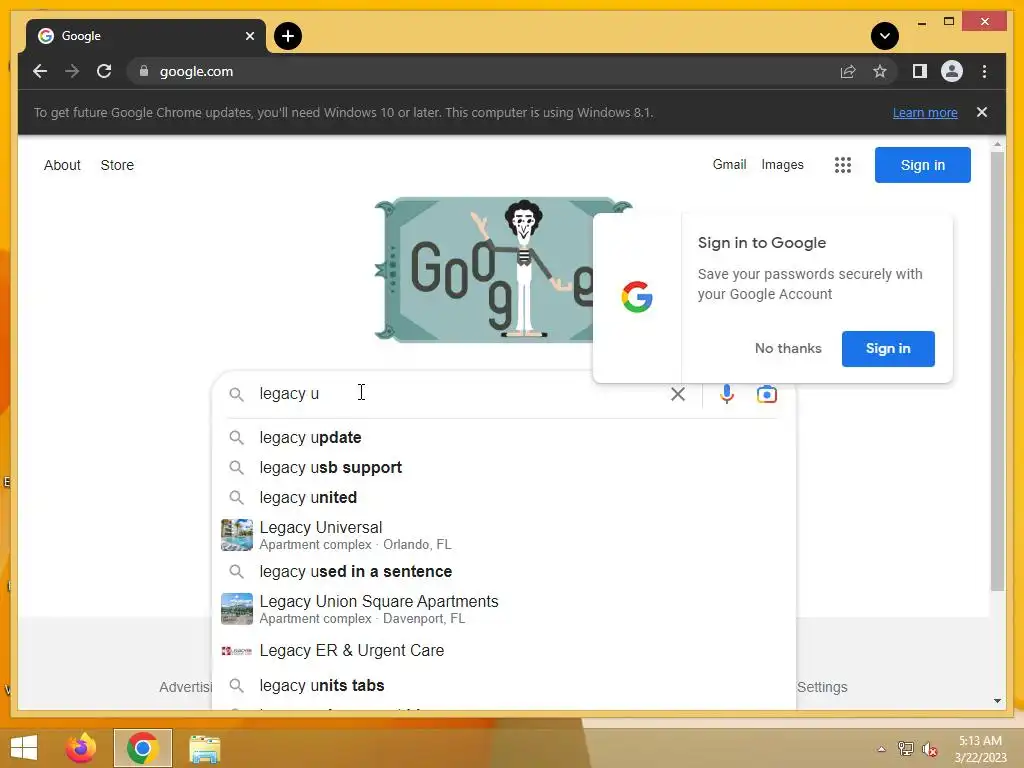Click the top-right Sign in button

(922, 165)
